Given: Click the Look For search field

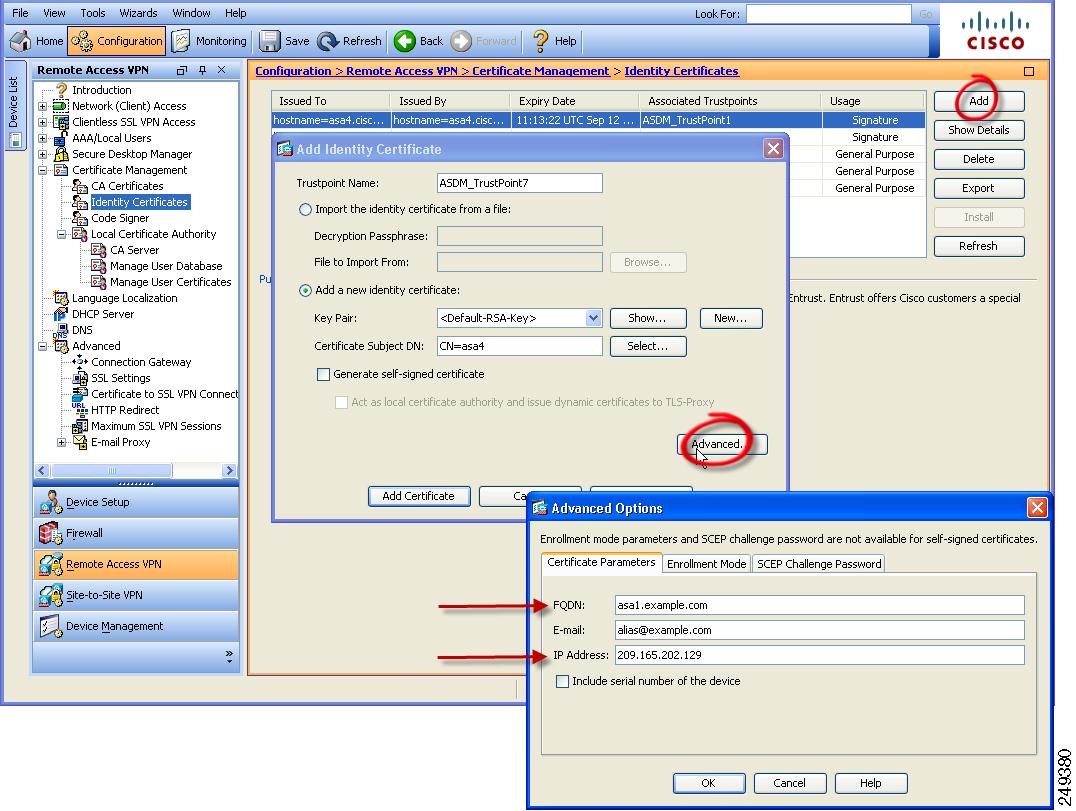Looking at the screenshot, I should click(828, 14).
